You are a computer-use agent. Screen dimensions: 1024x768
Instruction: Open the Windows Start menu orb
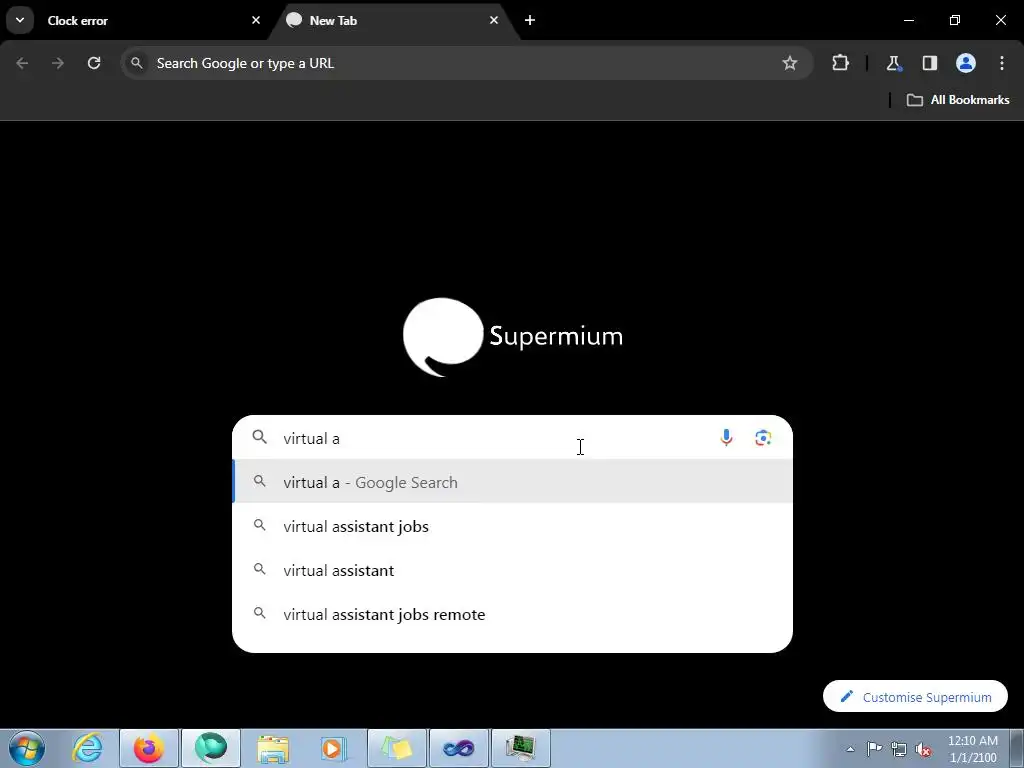[x=27, y=748]
